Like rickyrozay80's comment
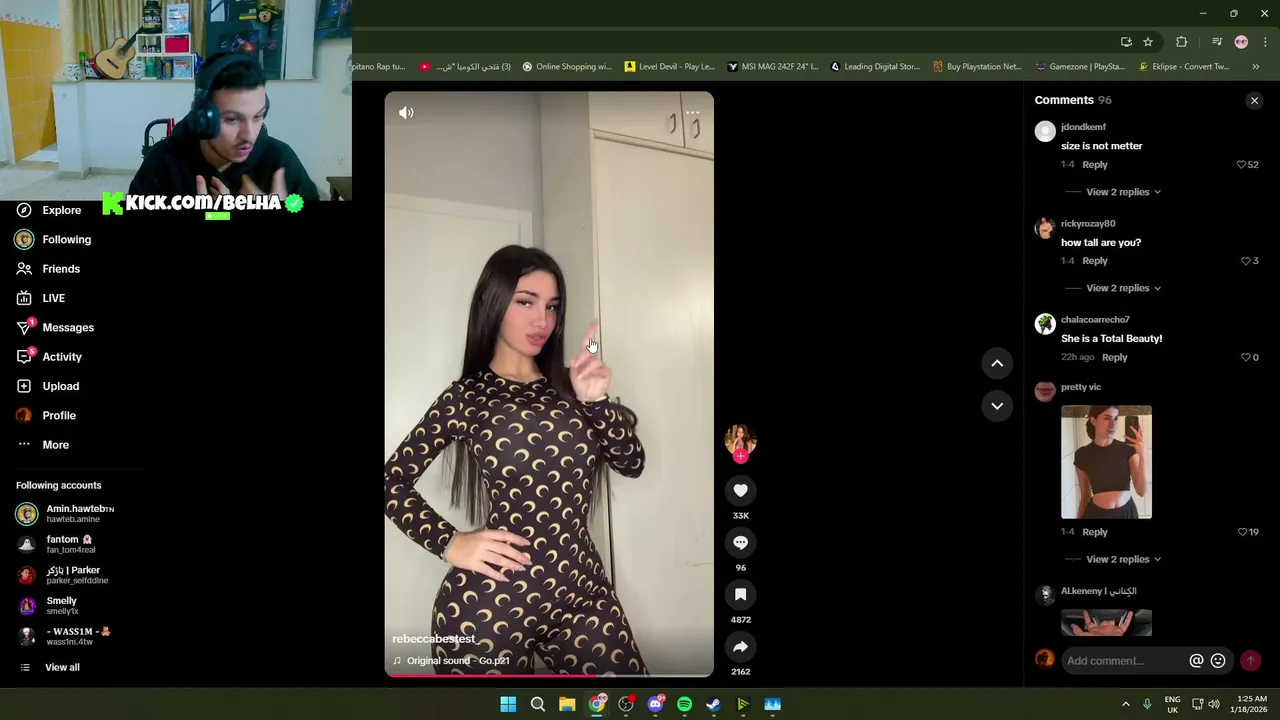 (1245, 261)
